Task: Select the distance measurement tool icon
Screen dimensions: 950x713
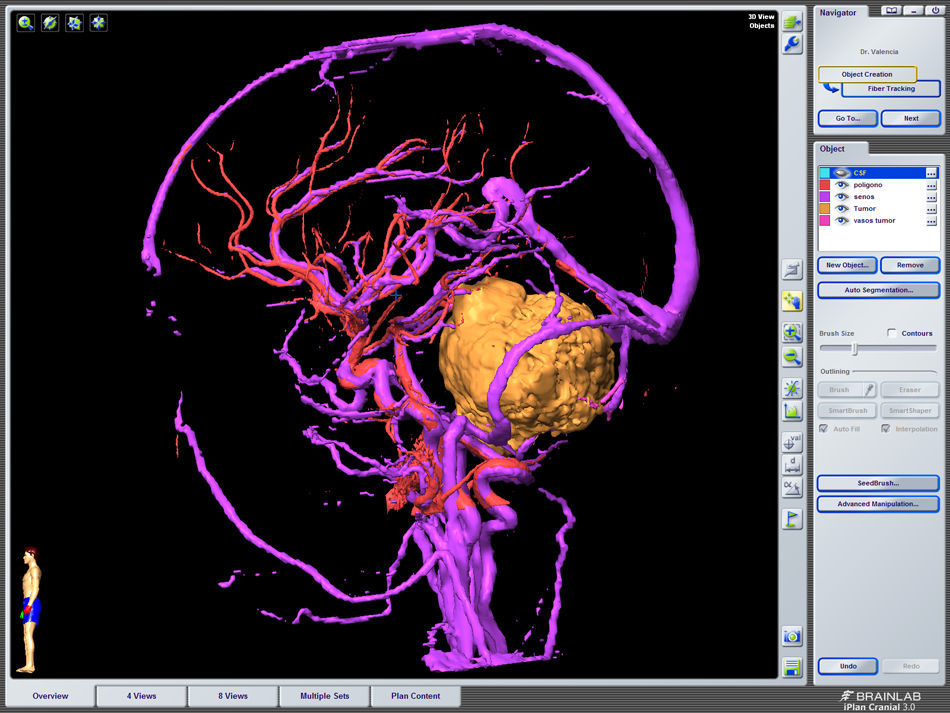Action: point(792,465)
